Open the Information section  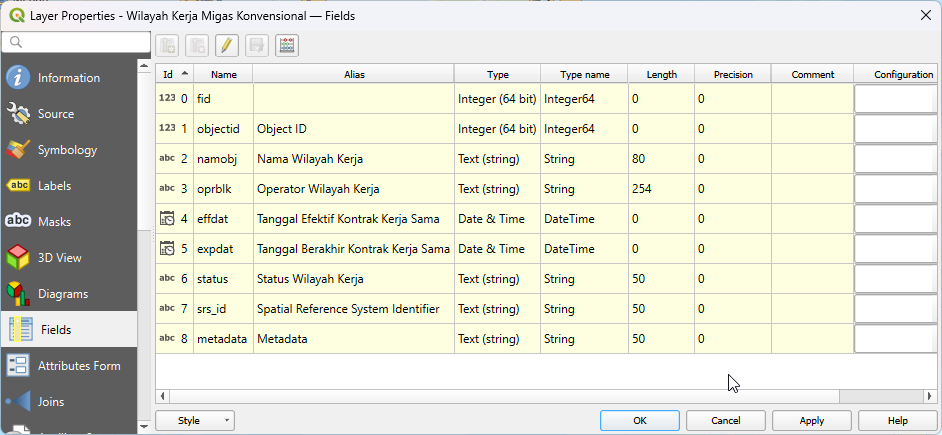click(68, 78)
